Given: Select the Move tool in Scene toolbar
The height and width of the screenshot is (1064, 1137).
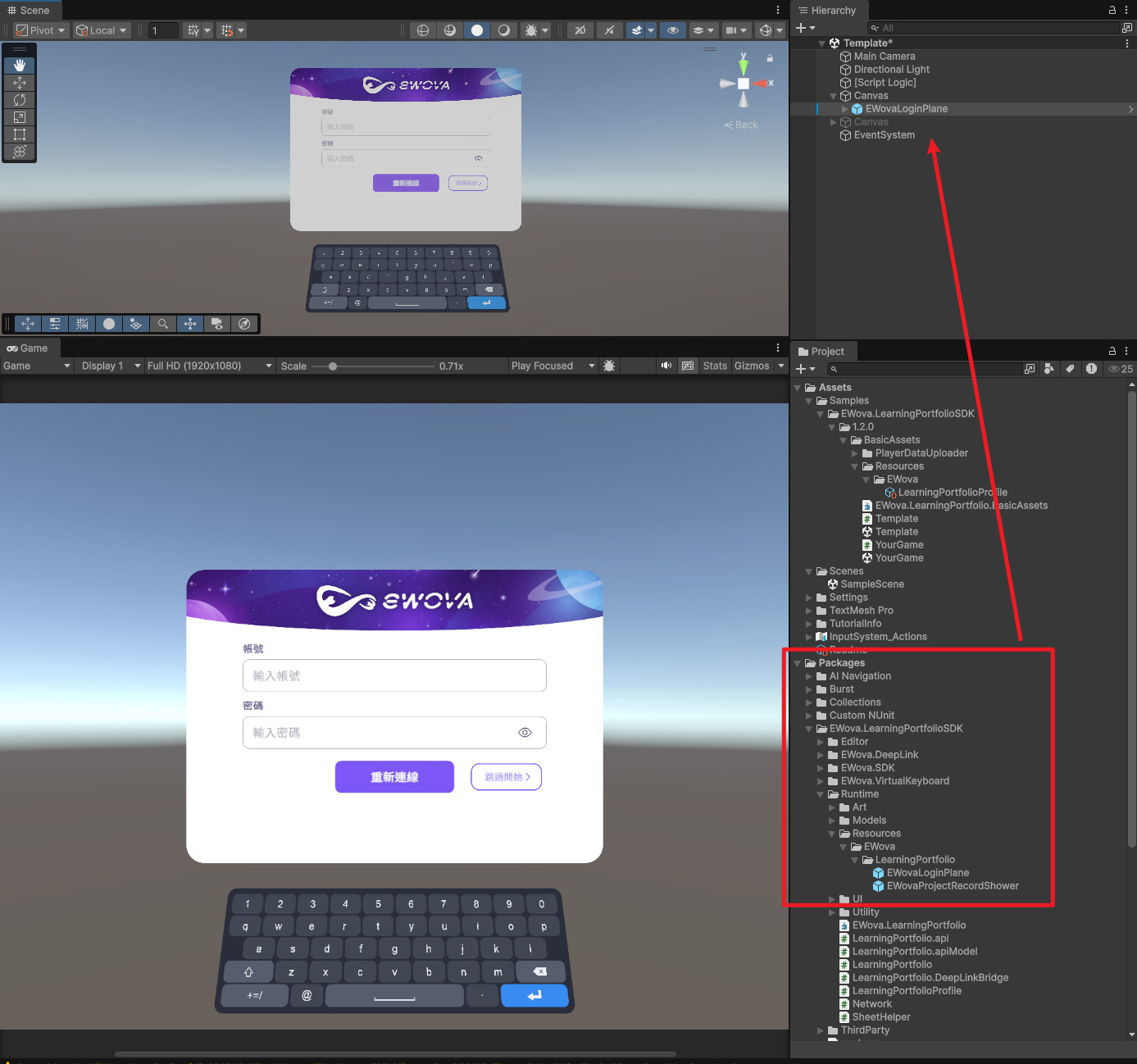Looking at the screenshot, I should pos(20,82).
